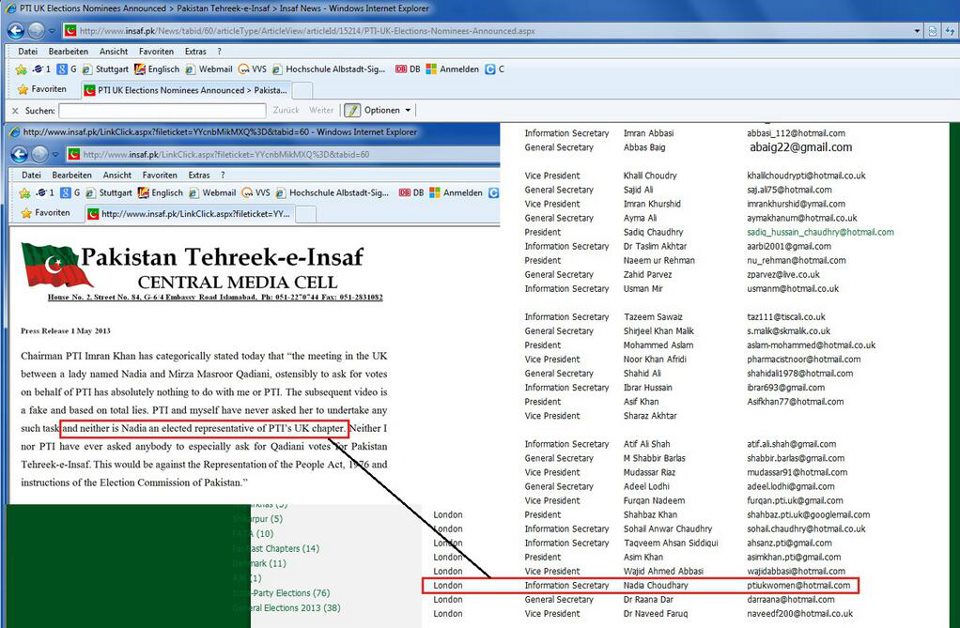Open Hochschule Albstadt-Sig... bookmark in top bar

(x=329, y=69)
